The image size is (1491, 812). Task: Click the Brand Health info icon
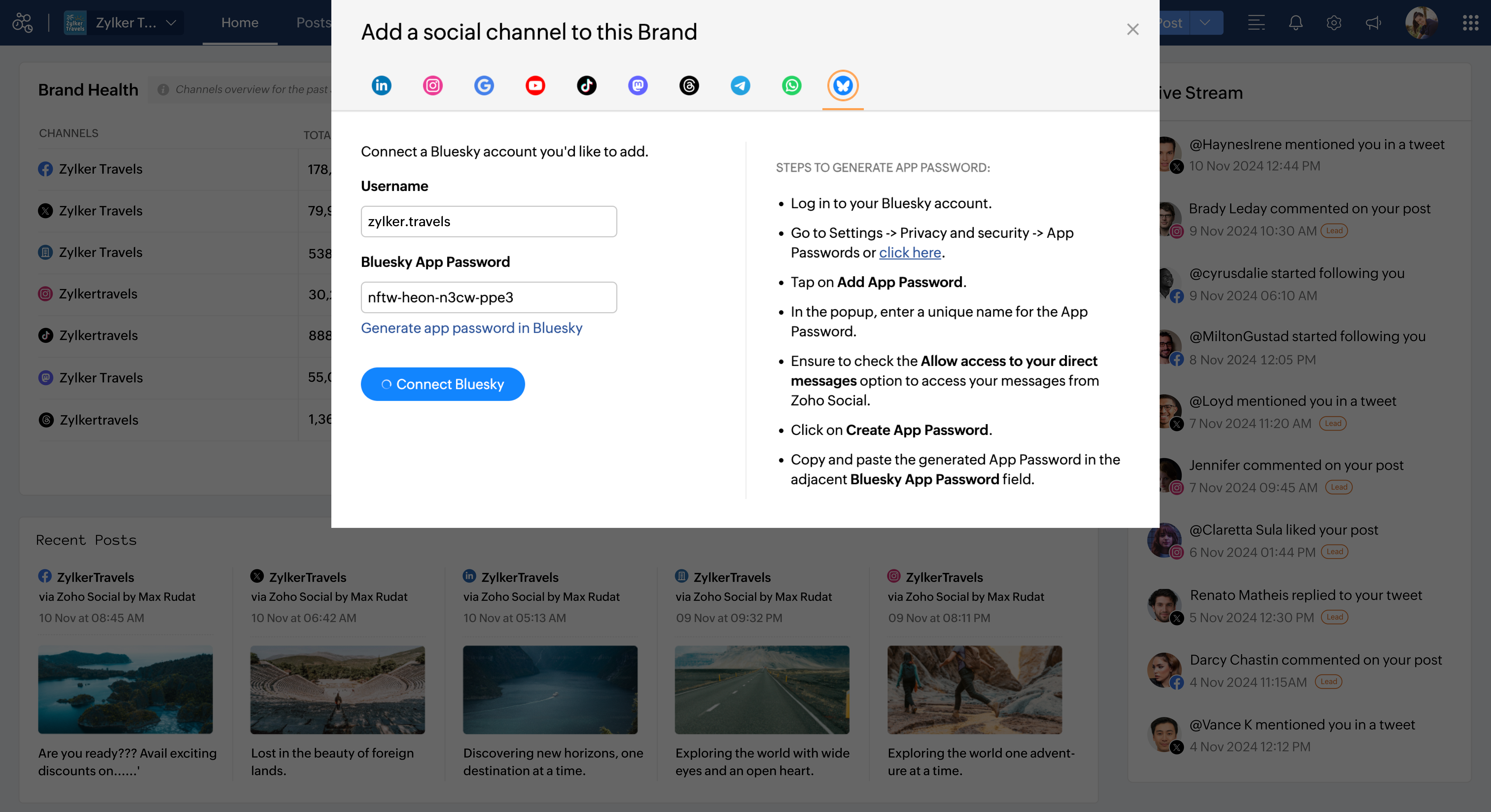tap(163, 90)
